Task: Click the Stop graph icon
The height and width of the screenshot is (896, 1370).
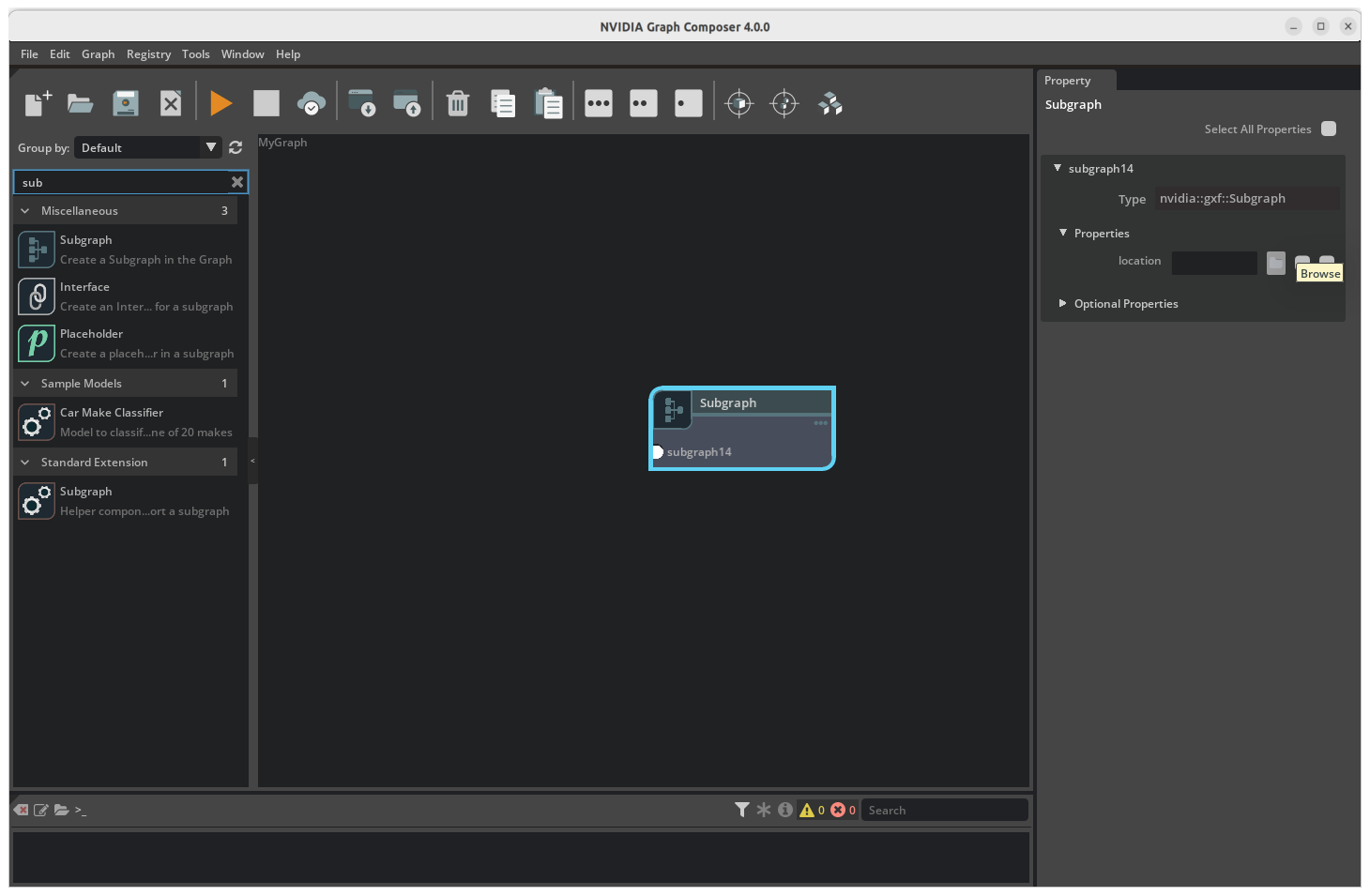Action: tap(266, 103)
